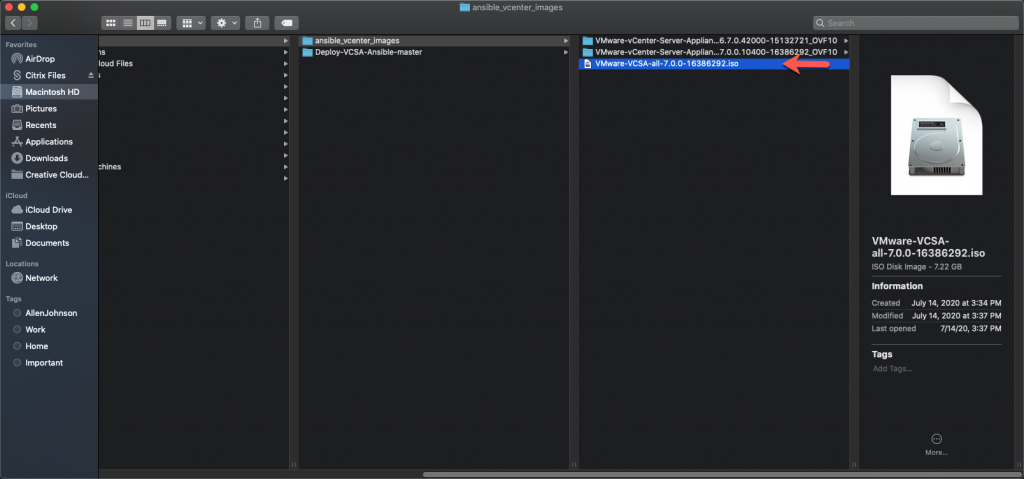The image size is (1024, 479).
Task: Click the Search field
Action: [916, 23]
